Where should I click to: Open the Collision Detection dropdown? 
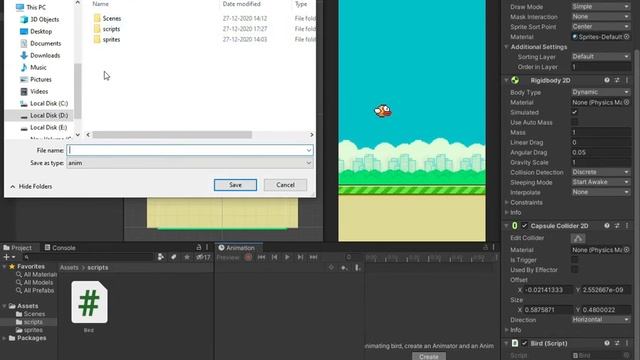(x=600, y=172)
